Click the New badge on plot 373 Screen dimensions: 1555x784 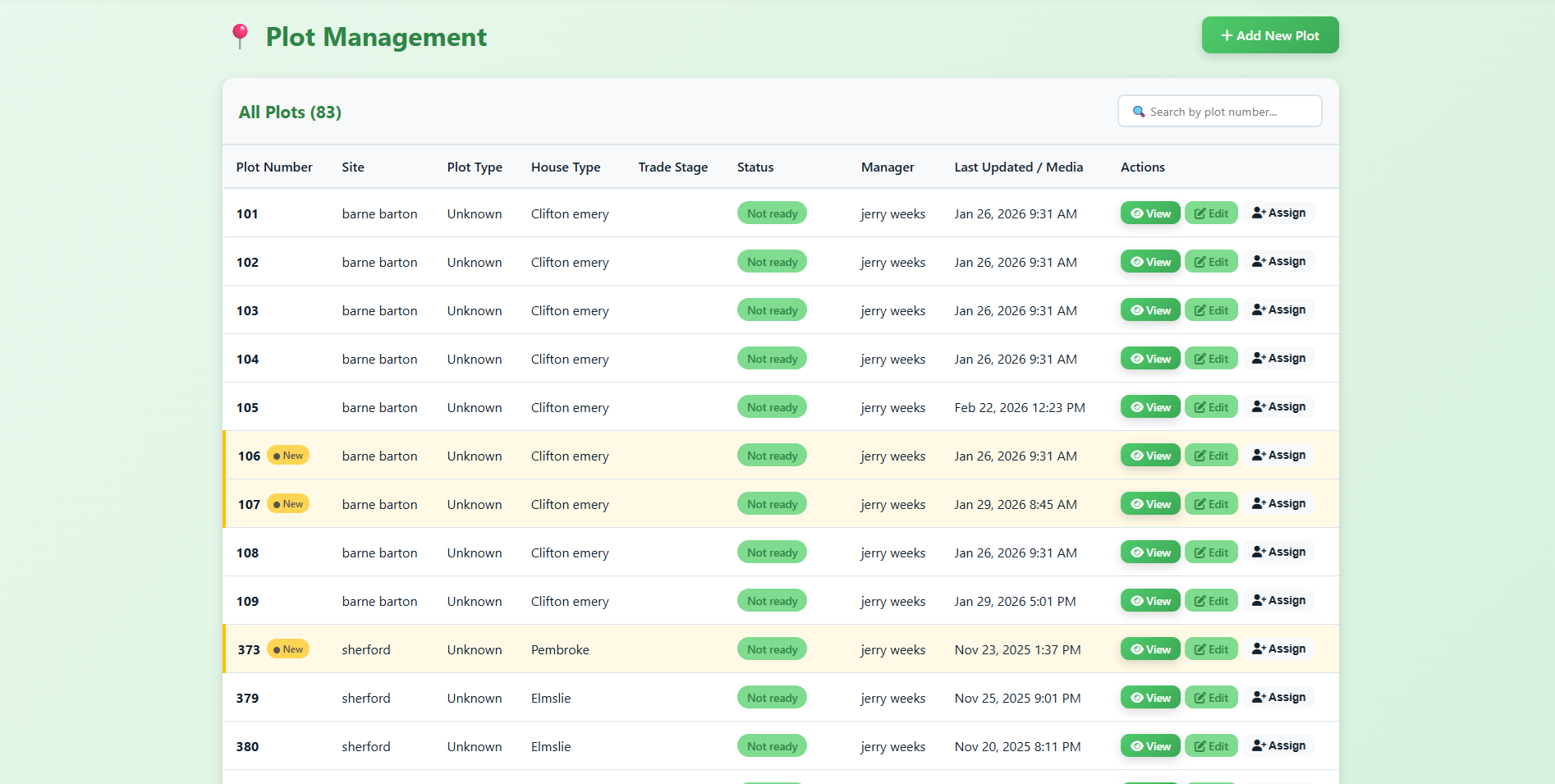pyautogui.click(x=288, y=649)
